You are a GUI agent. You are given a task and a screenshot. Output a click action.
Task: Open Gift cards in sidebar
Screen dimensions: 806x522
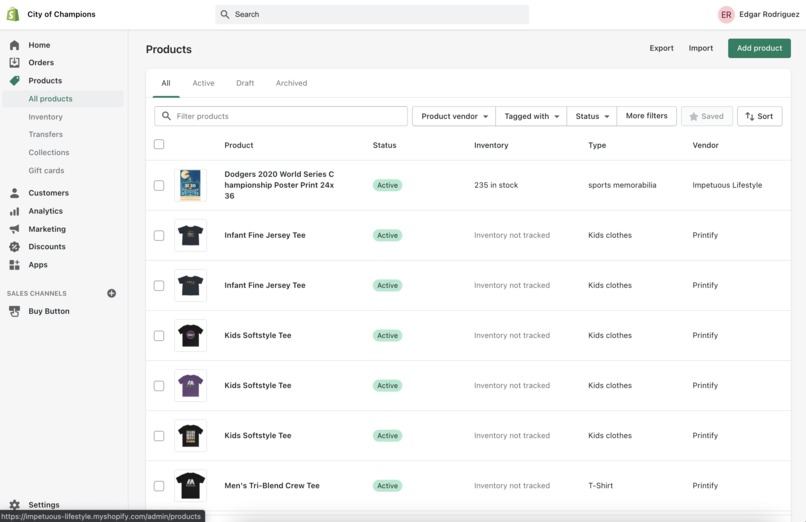point(46,171)
